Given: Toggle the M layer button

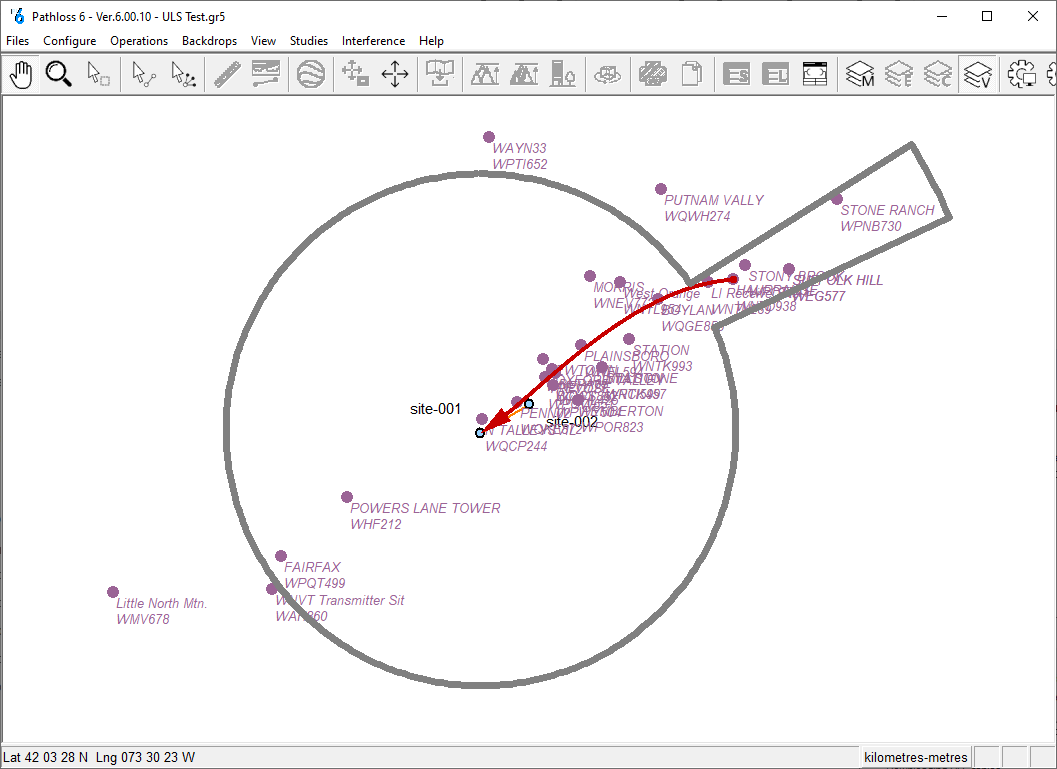Looking at the screenshot, I should click(x=859, y=74).
